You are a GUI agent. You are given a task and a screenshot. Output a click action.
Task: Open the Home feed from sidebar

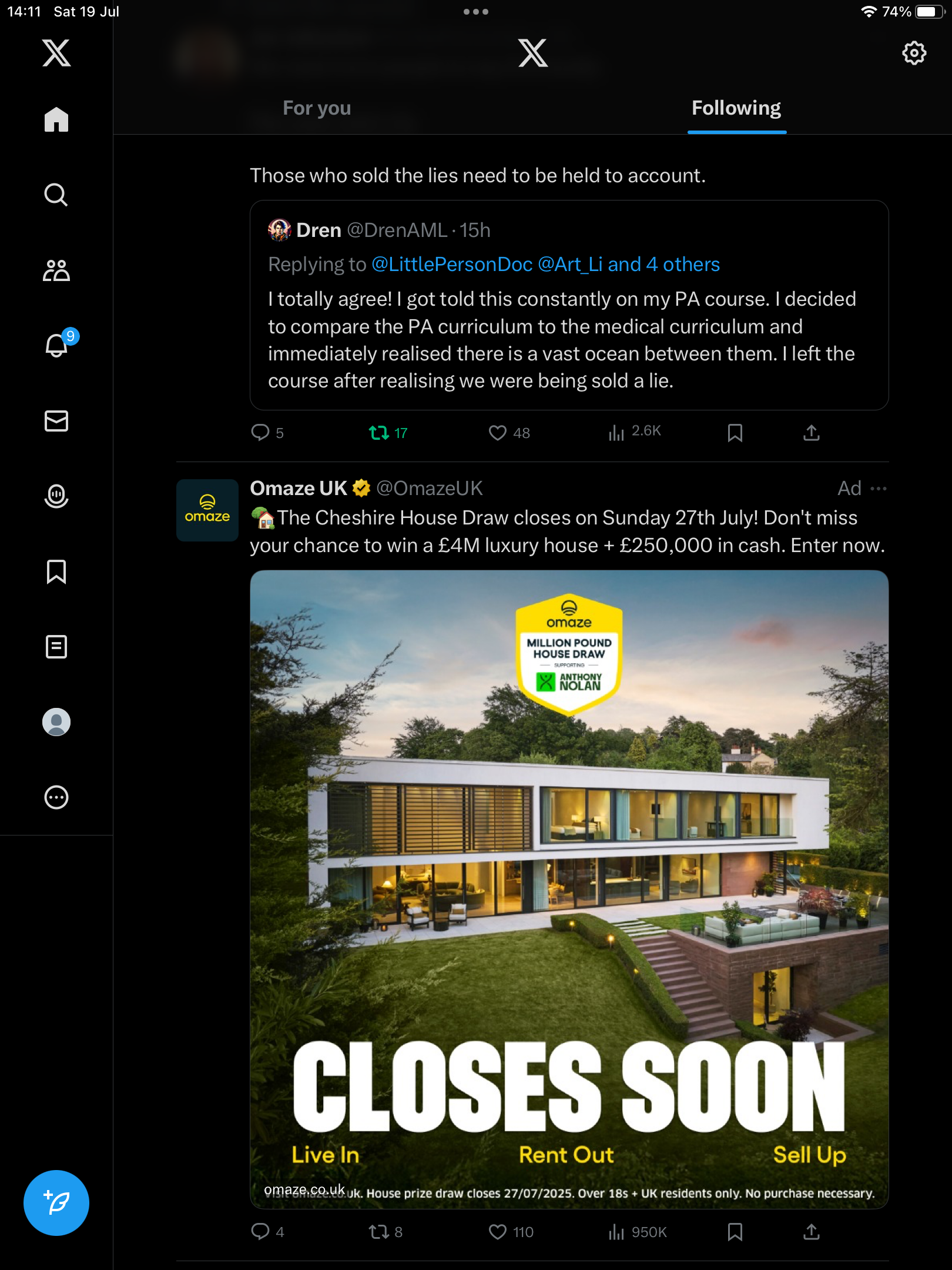click(56, 119)
